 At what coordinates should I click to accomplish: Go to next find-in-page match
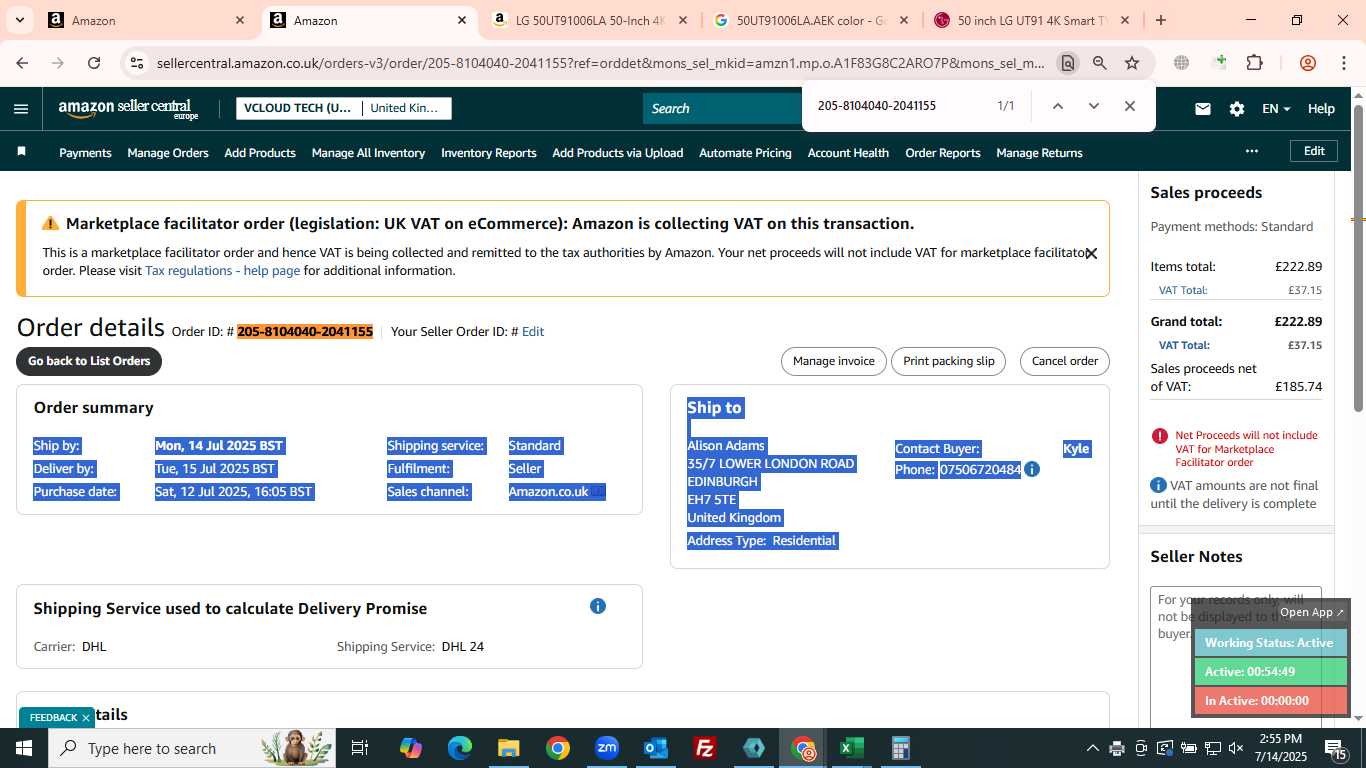tap(1093, 106)
